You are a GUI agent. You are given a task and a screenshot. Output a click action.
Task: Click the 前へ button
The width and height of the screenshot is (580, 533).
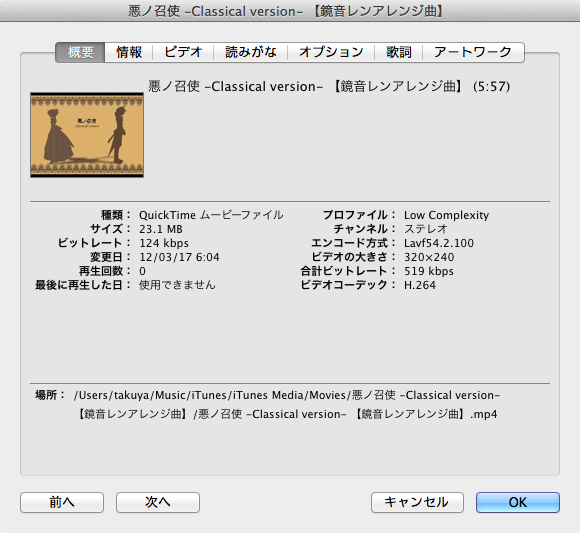click(x=62, y=502)
